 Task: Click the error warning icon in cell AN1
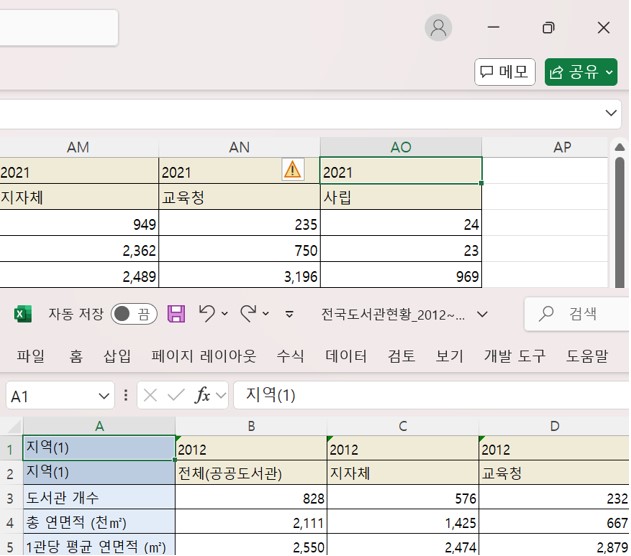(x=293, y=170)
